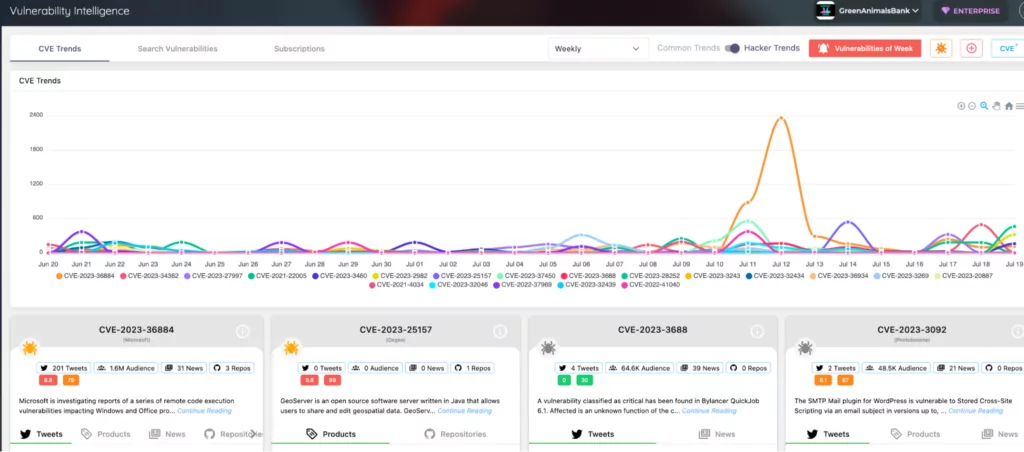Screen dimensions: 1024x452
Task: Toggle CVE-2023-27997 series in chart legend
Action: pyautogui.click(x=213, y=276)
